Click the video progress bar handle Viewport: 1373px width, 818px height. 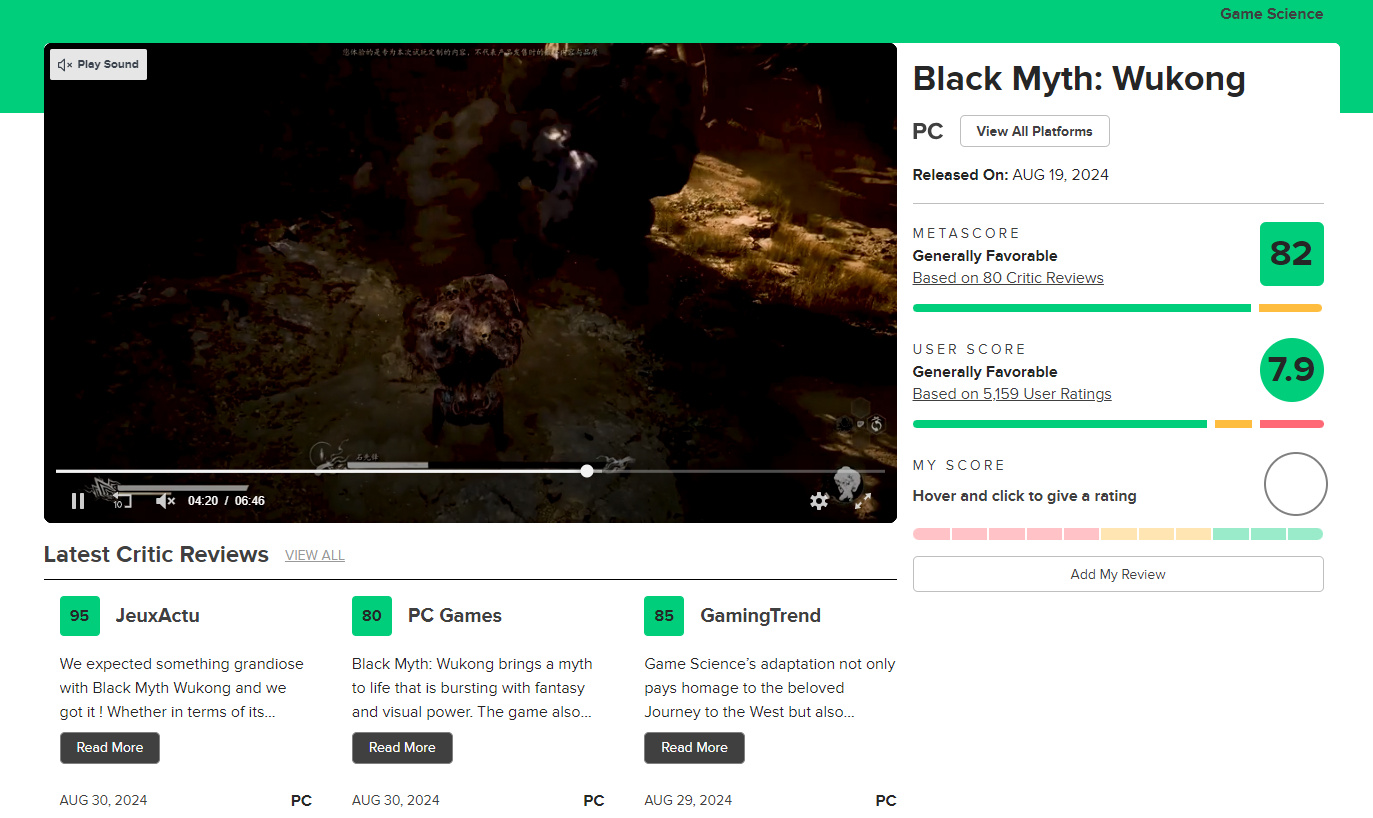[587, 471]
